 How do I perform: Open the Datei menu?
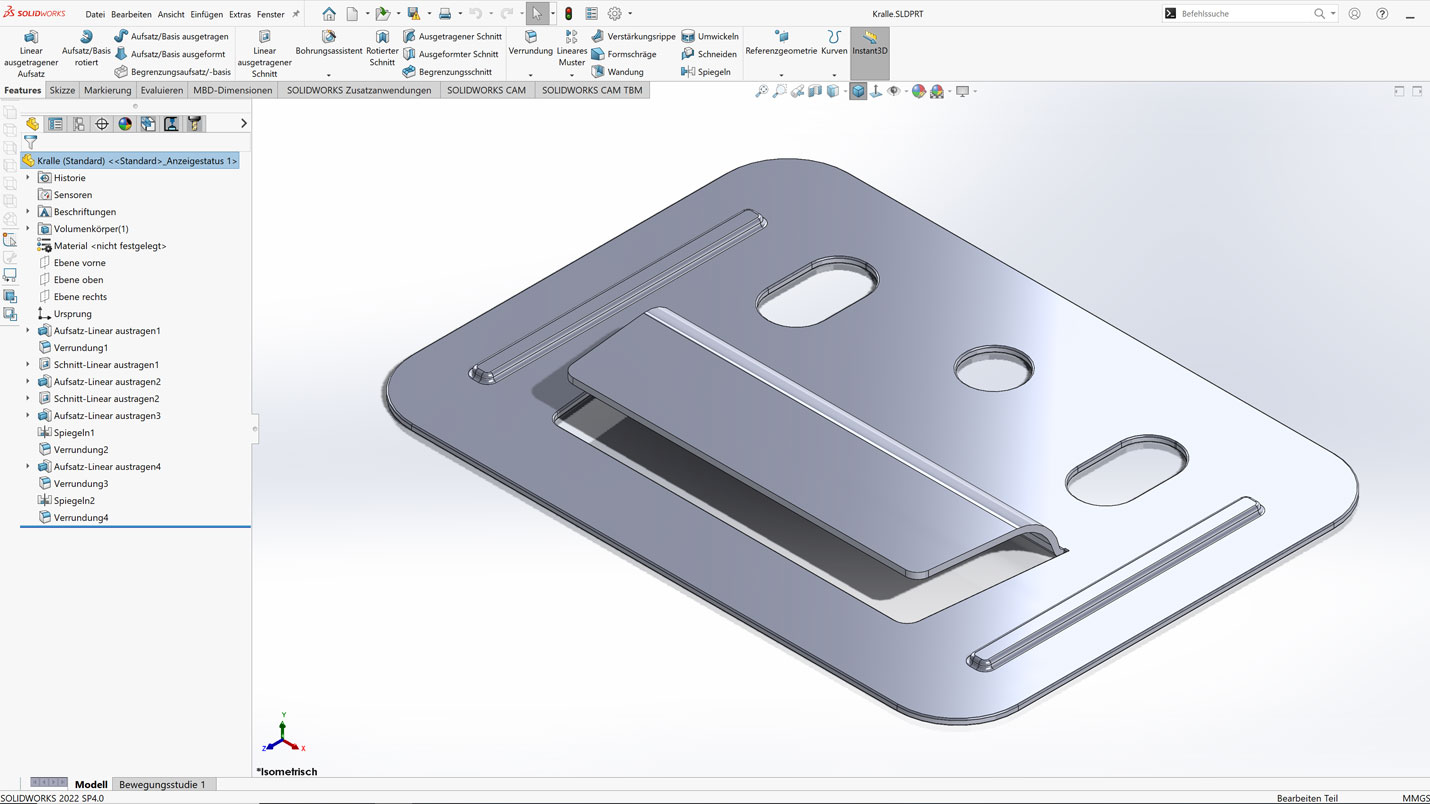[x=95, y=15]
